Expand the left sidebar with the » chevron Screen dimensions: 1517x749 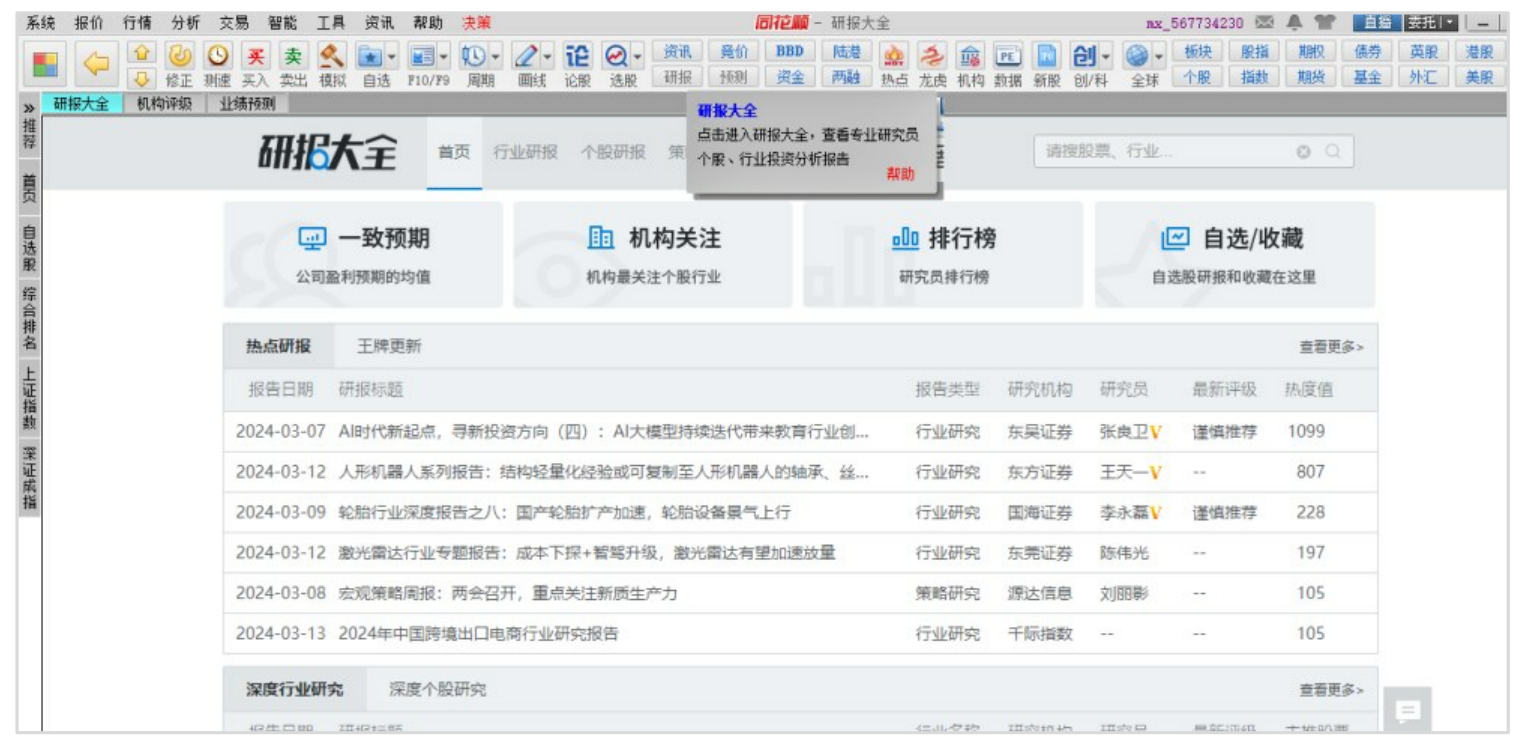(30, 107)
